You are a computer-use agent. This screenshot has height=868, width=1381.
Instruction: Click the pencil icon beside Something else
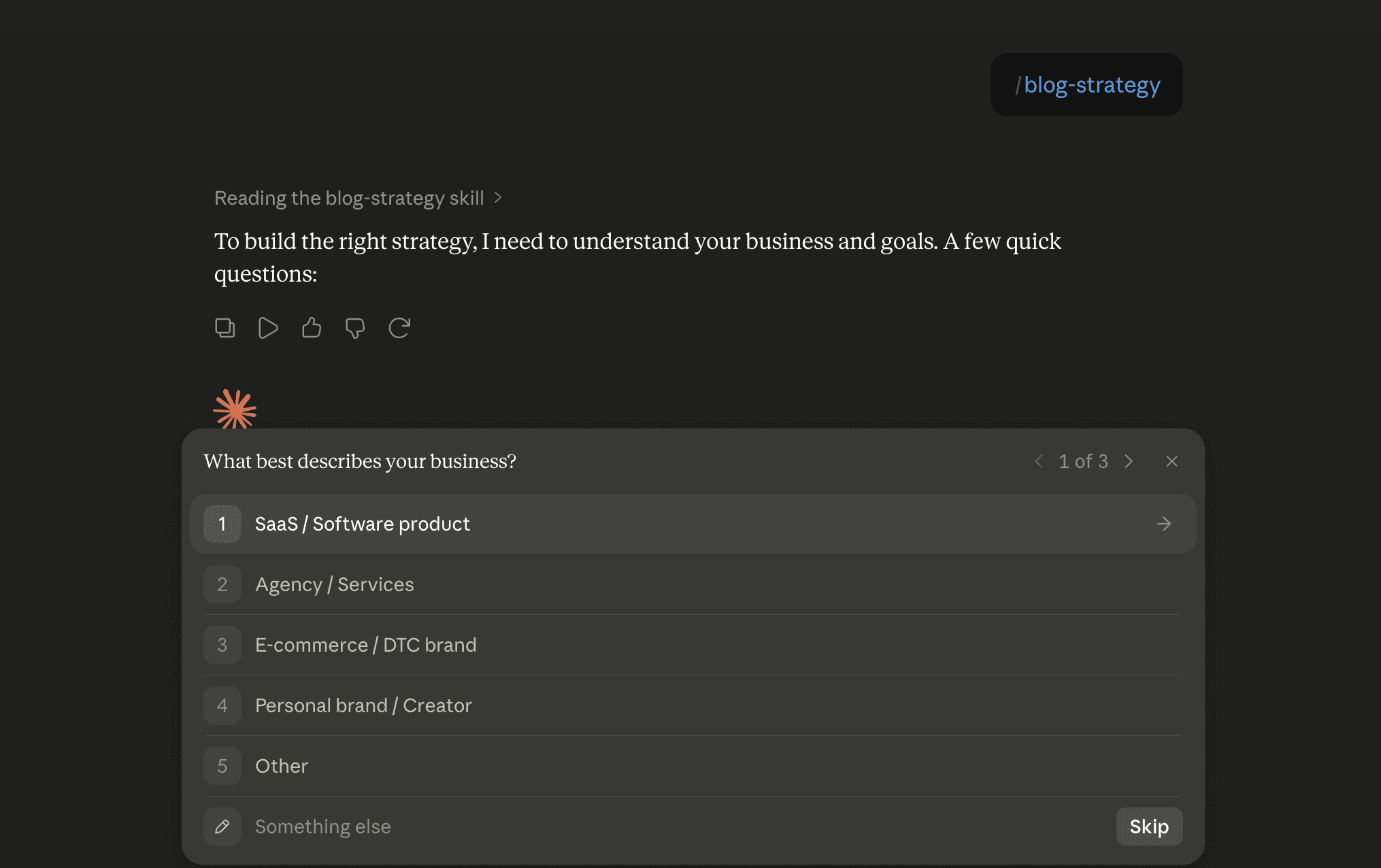click(222, 827)
